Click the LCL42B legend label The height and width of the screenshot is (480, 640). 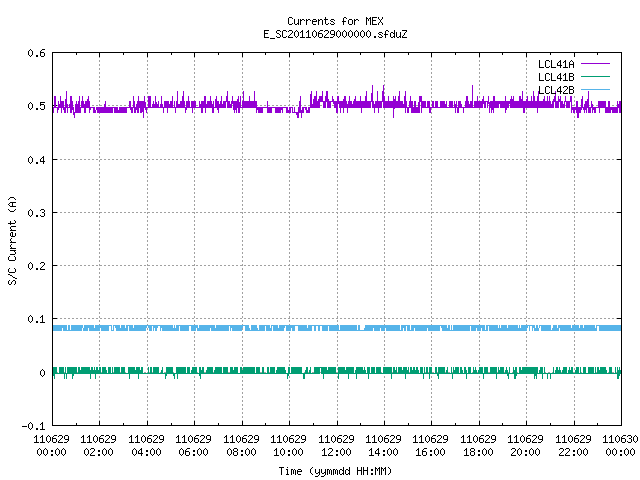pyautogui.click(x=556, y=90)
